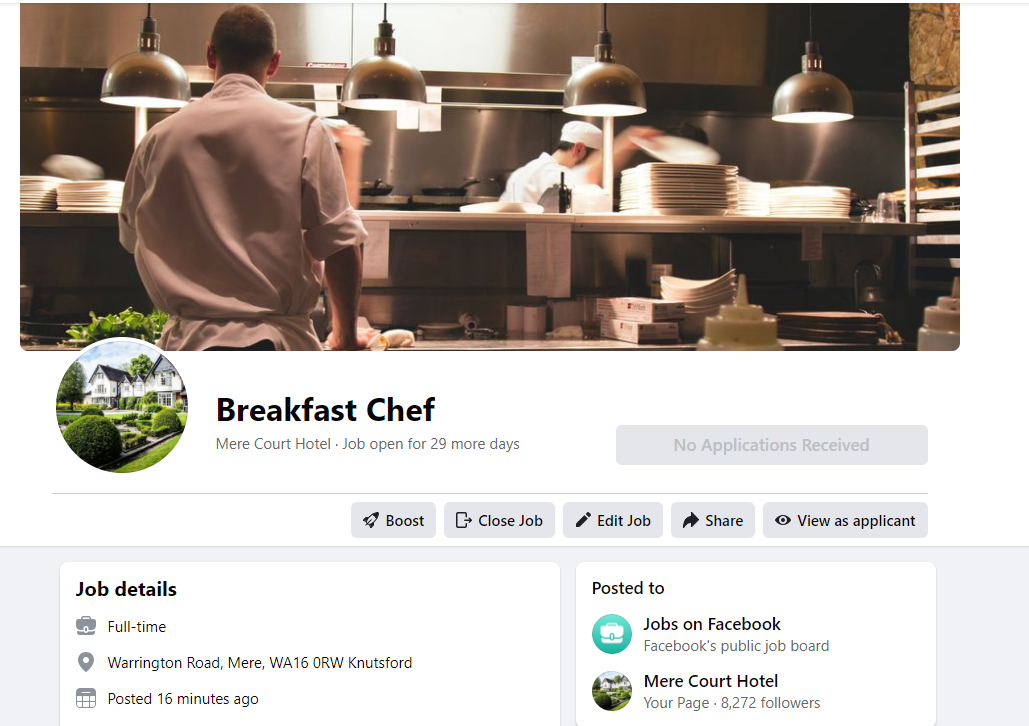Click the Boost button
This screenshot has height=726, width=1029.
(393, 521)
